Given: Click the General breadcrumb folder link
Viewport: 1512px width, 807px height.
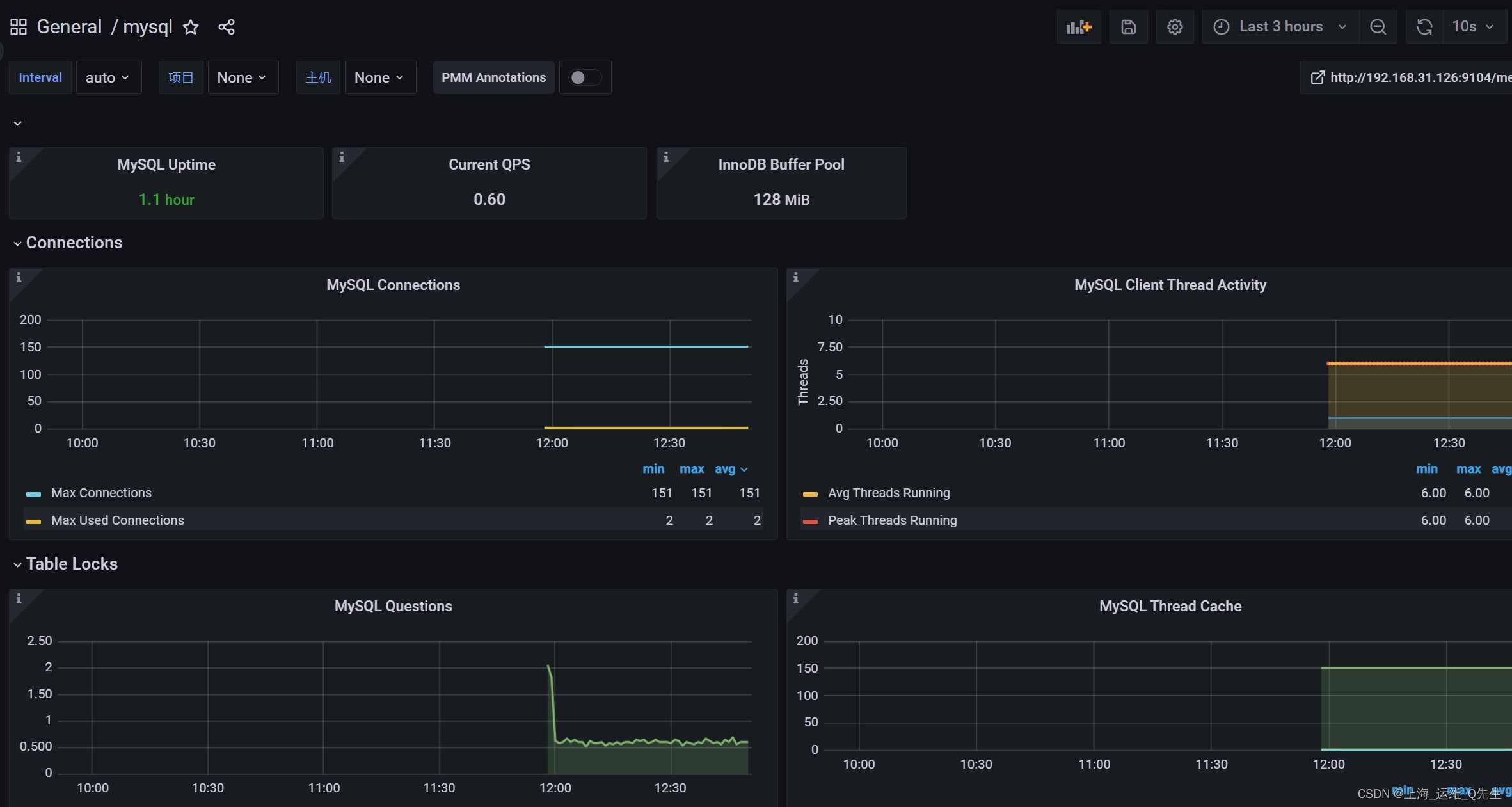Looking at the screenshot, I should [69, 27].
